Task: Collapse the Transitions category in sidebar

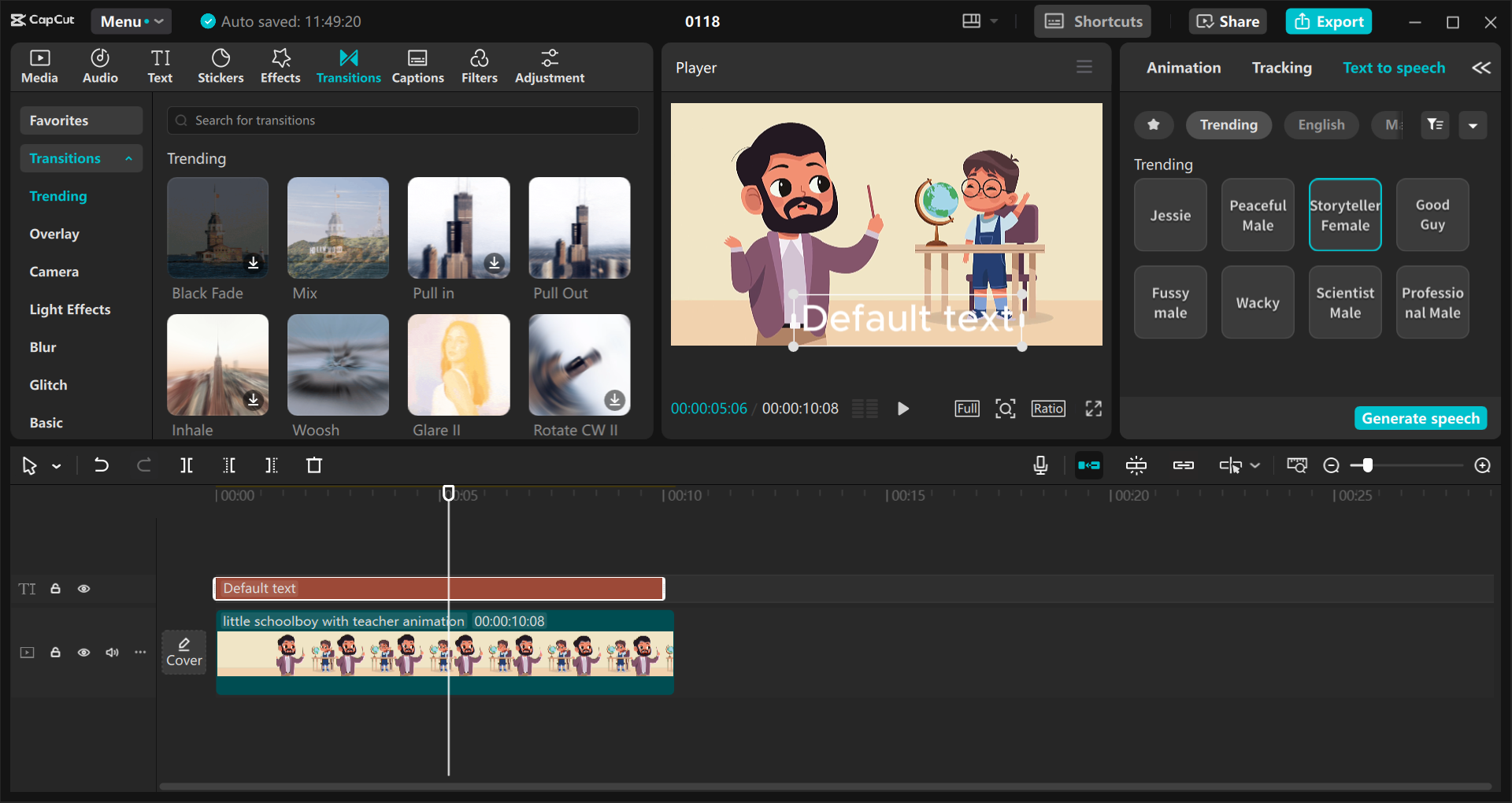Action: coord(128,158)
